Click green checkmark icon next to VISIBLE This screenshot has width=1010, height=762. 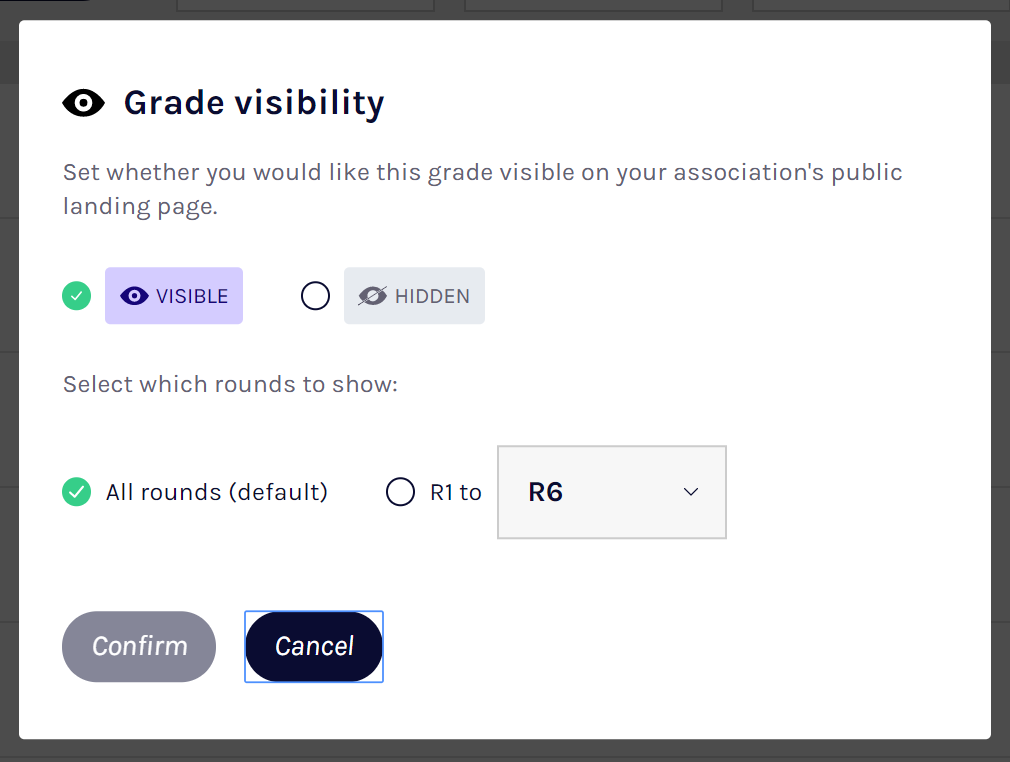click(x=77, y=296)
